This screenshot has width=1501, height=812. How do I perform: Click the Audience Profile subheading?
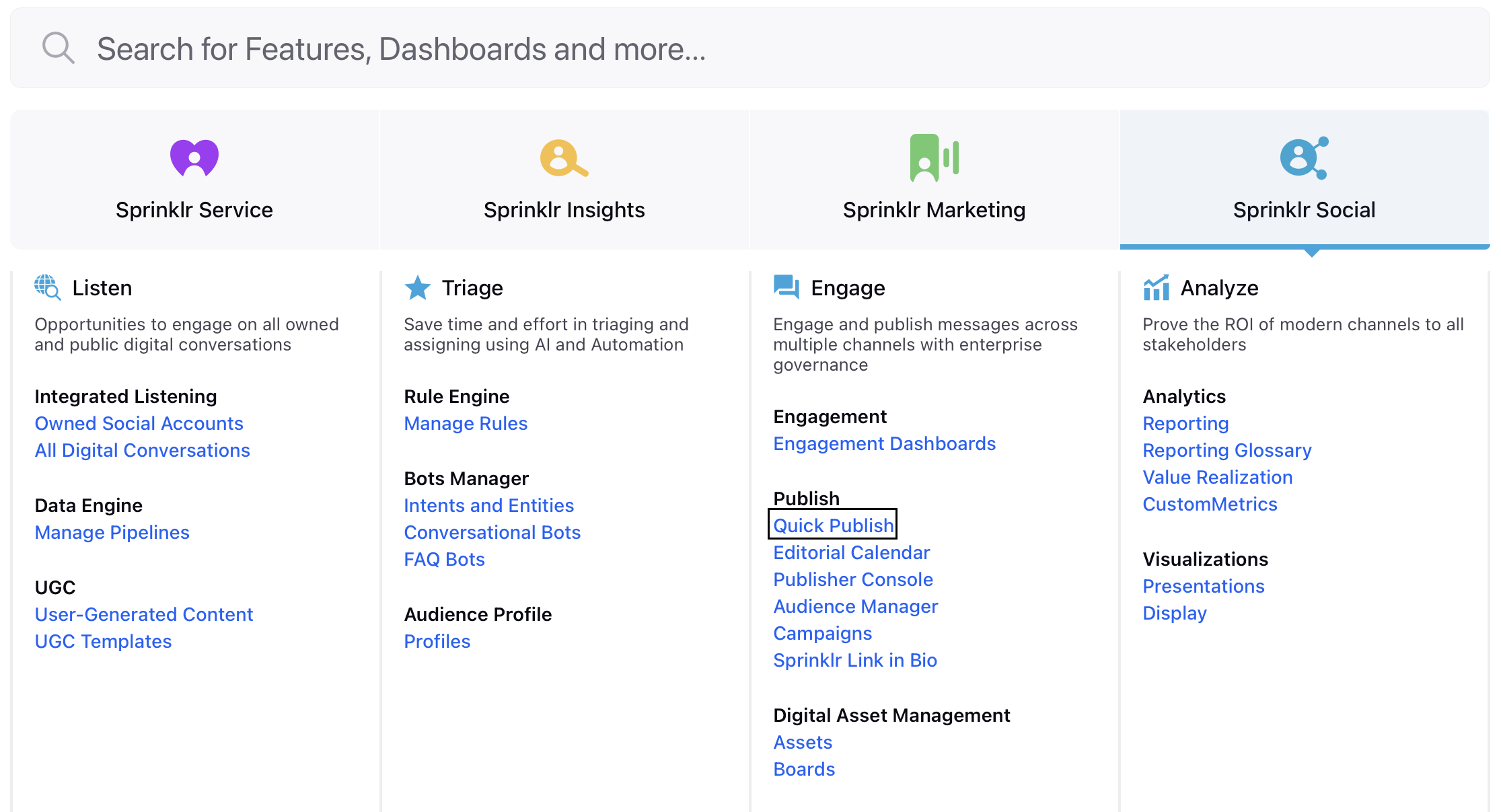pyautogui.click(x=478, y=614)
